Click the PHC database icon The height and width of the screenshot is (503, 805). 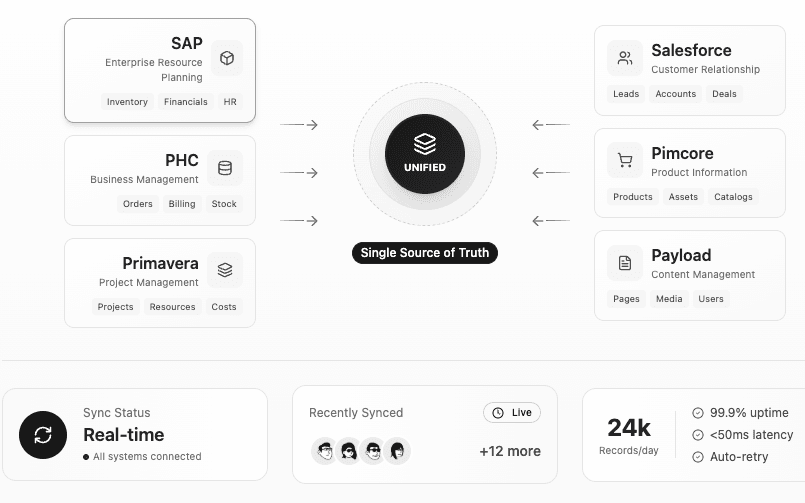tap(225, 168)
